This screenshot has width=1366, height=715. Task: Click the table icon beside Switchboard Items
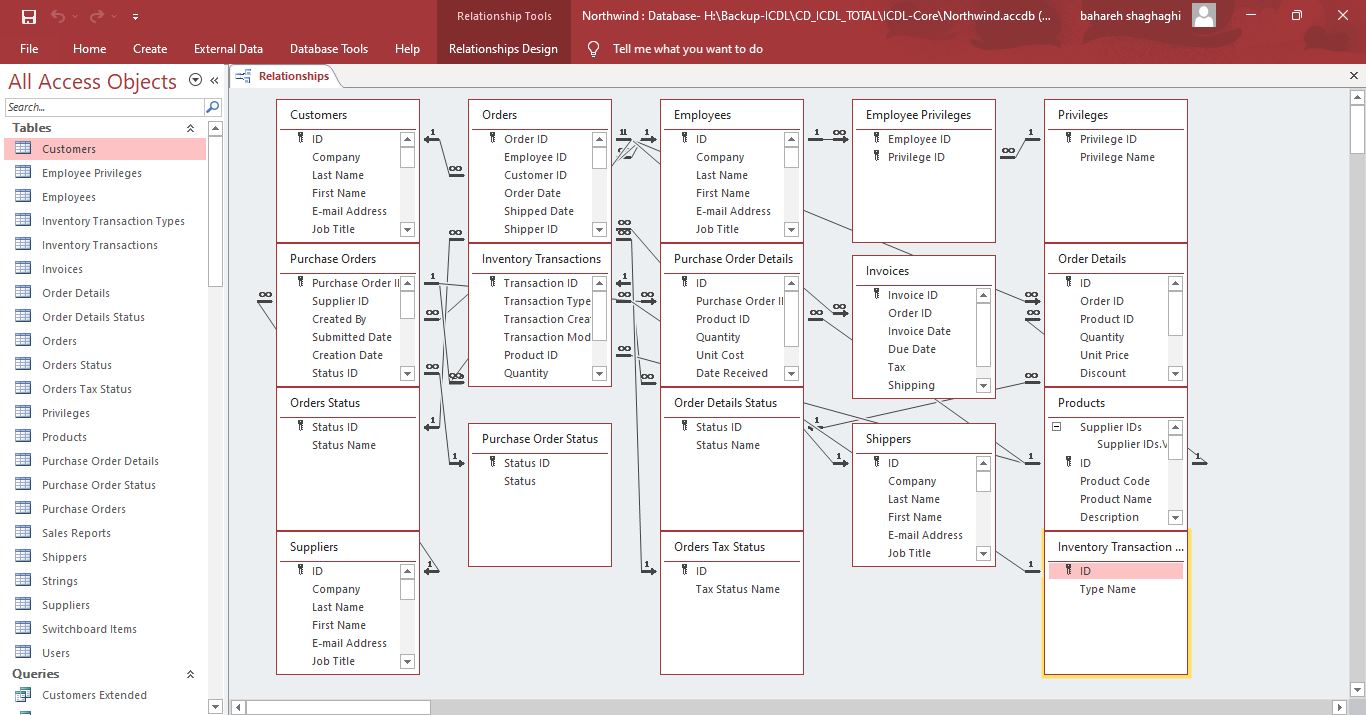coord(23,629)
